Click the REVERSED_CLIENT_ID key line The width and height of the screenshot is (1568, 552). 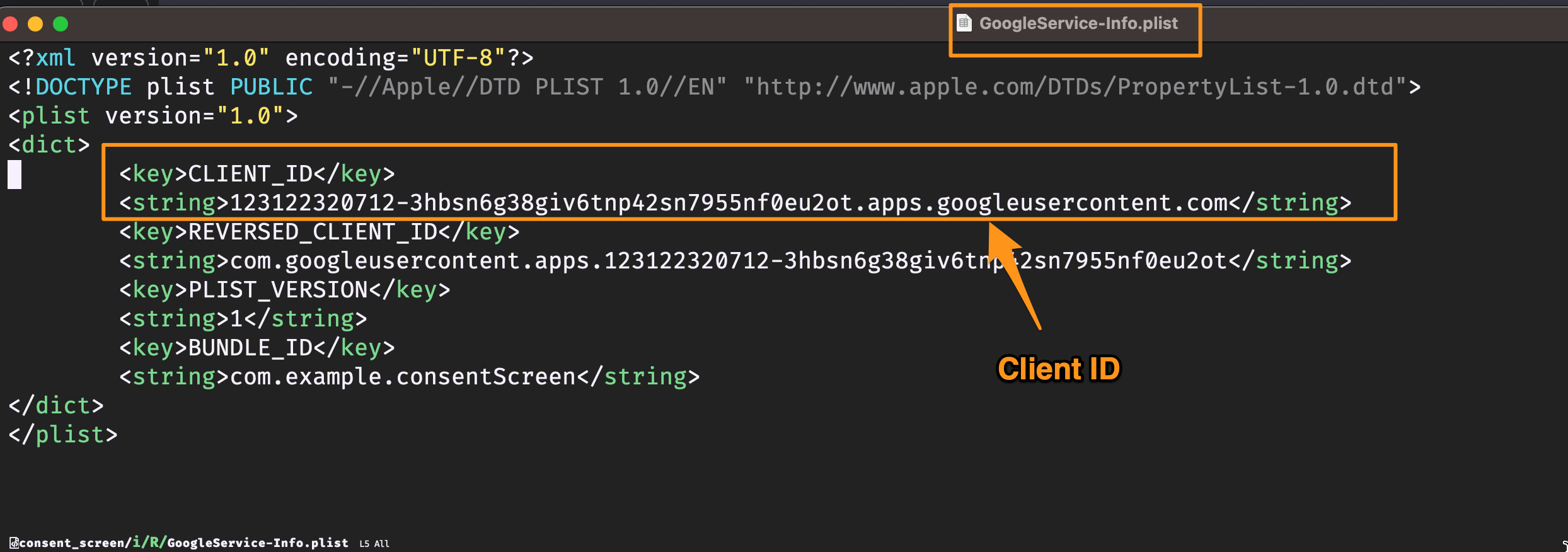coord(320,232)
